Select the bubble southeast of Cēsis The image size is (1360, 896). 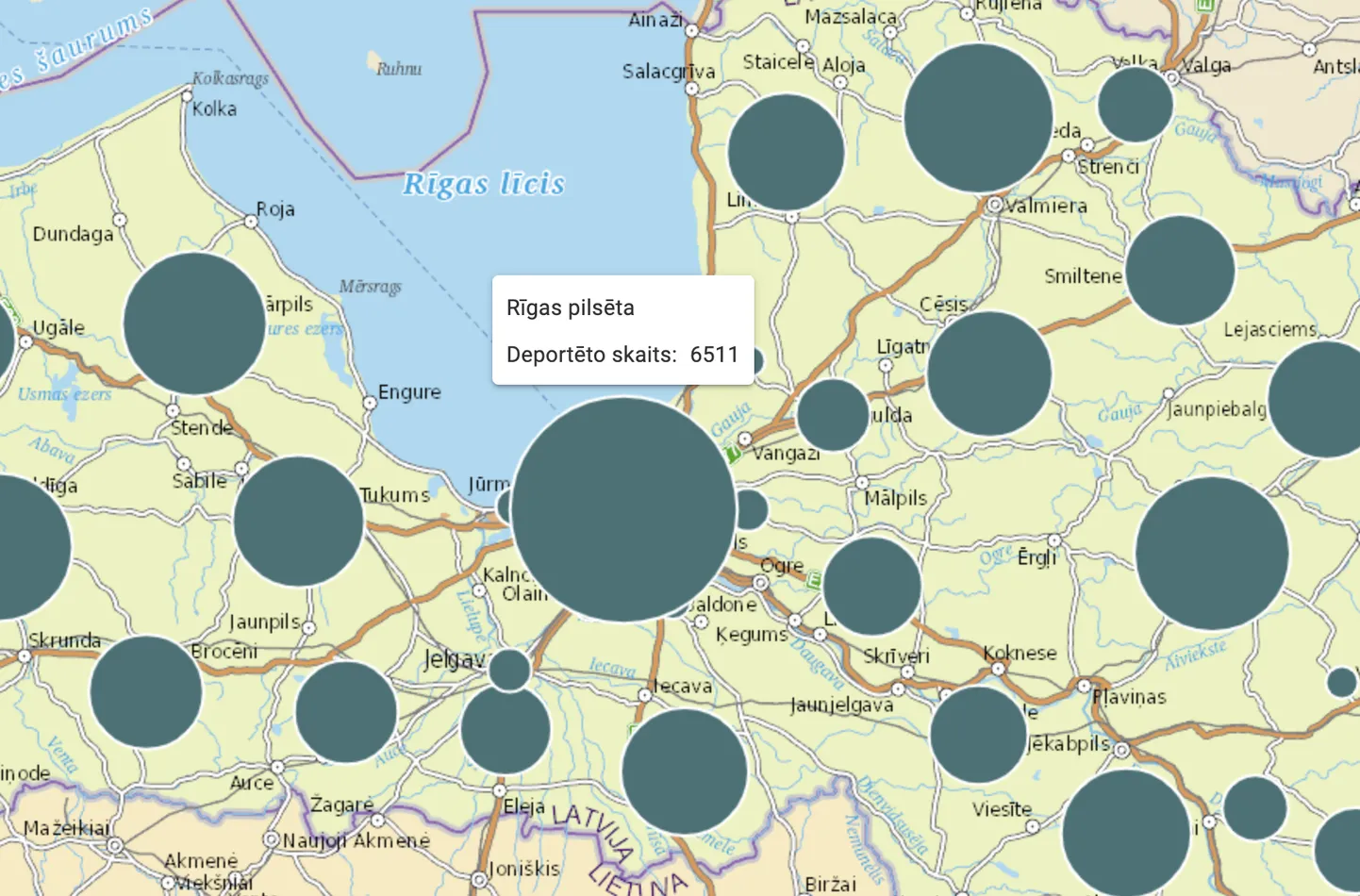[x=988, y=373]
